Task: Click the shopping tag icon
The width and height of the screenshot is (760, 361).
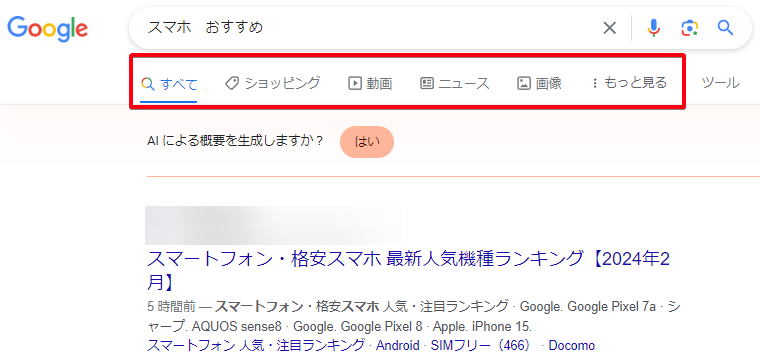Action: coord(232,84)
